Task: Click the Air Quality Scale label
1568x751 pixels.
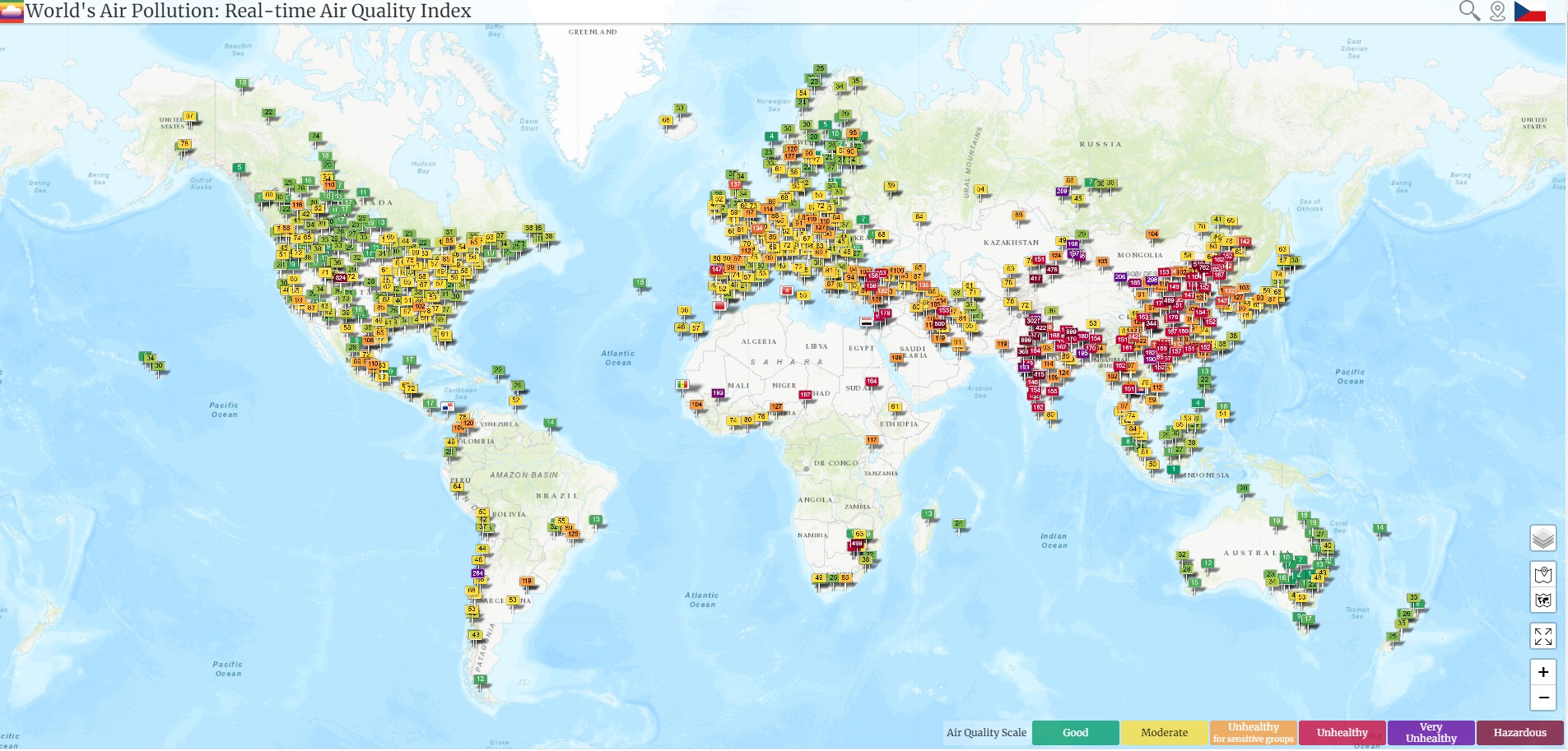Action: point(986,733)
